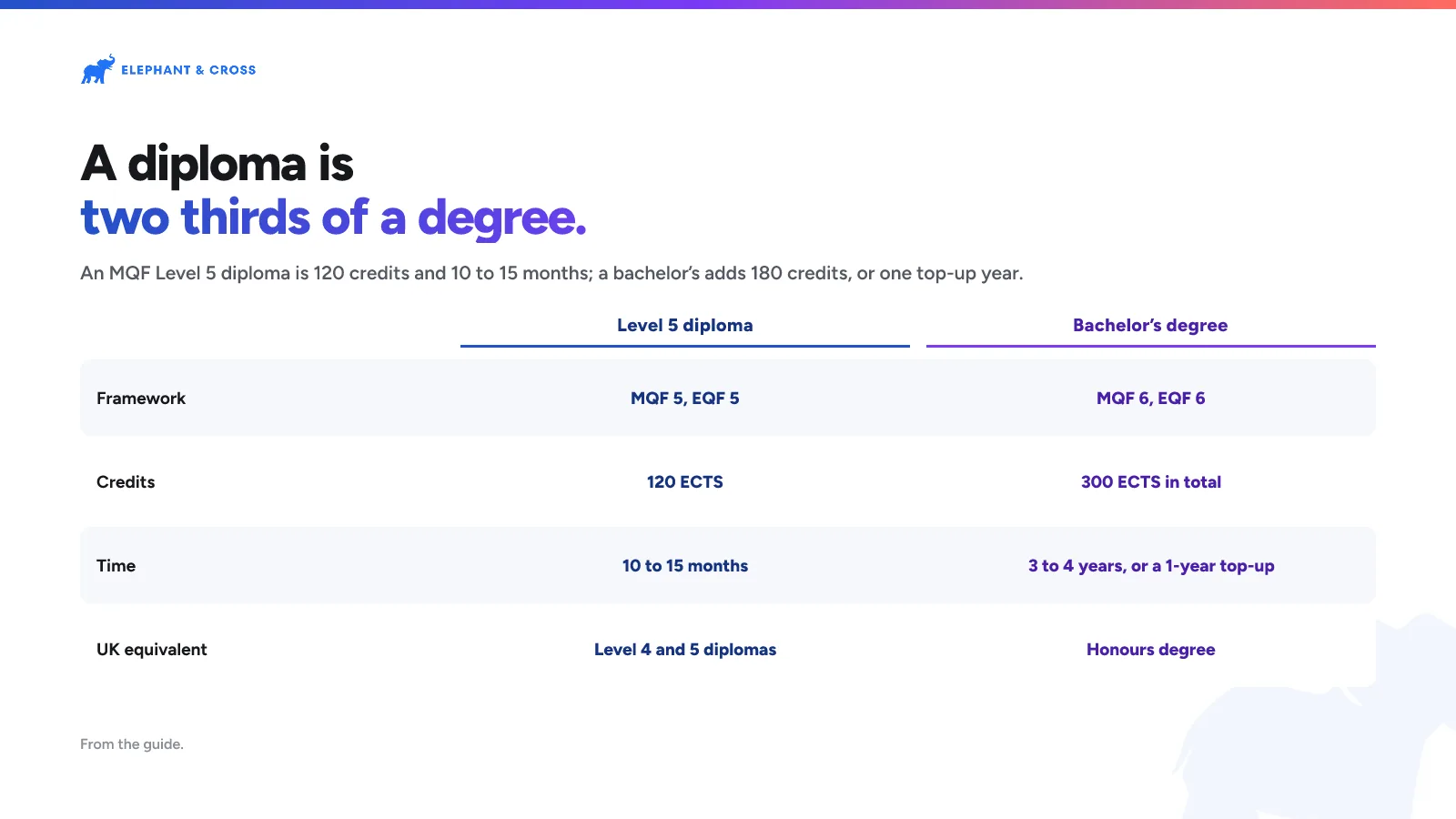
Task: Select the 'two thirds of a degree.' headline
Action: 333,218
